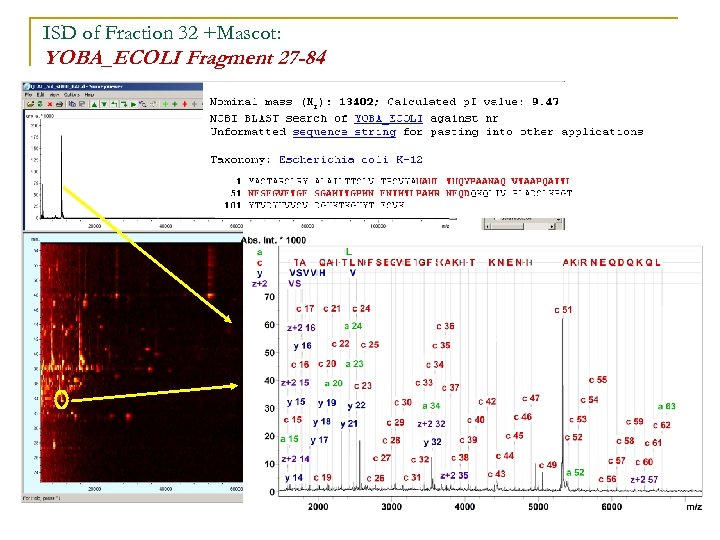This screenshot has width=720, height=540.
Task: Click the green up-triangle toolbar icon
Action: (x=94, y=104)
